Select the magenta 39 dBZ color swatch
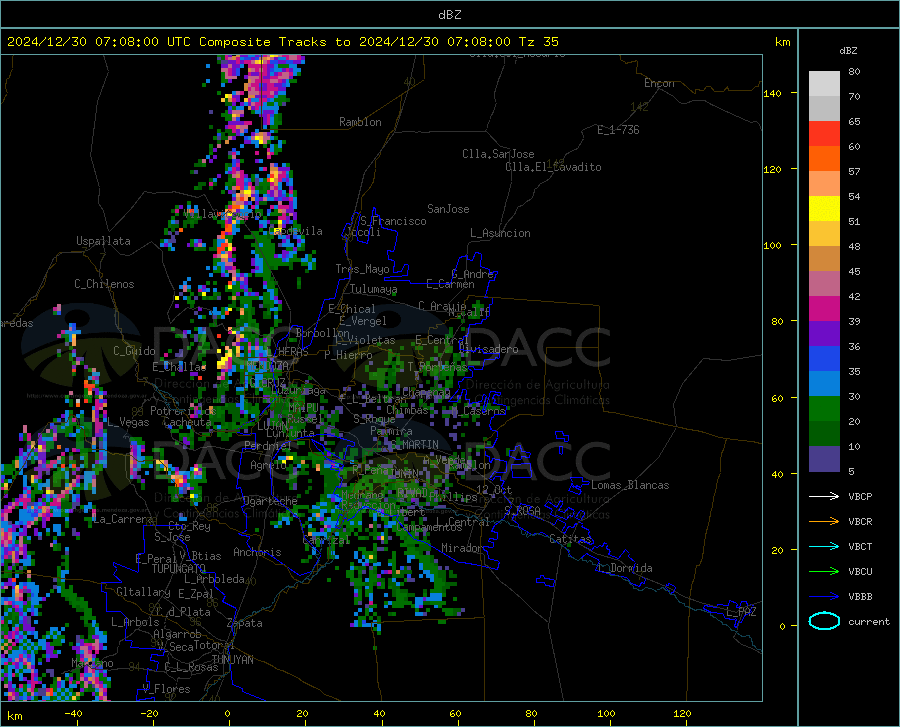 tap(824, 309)
